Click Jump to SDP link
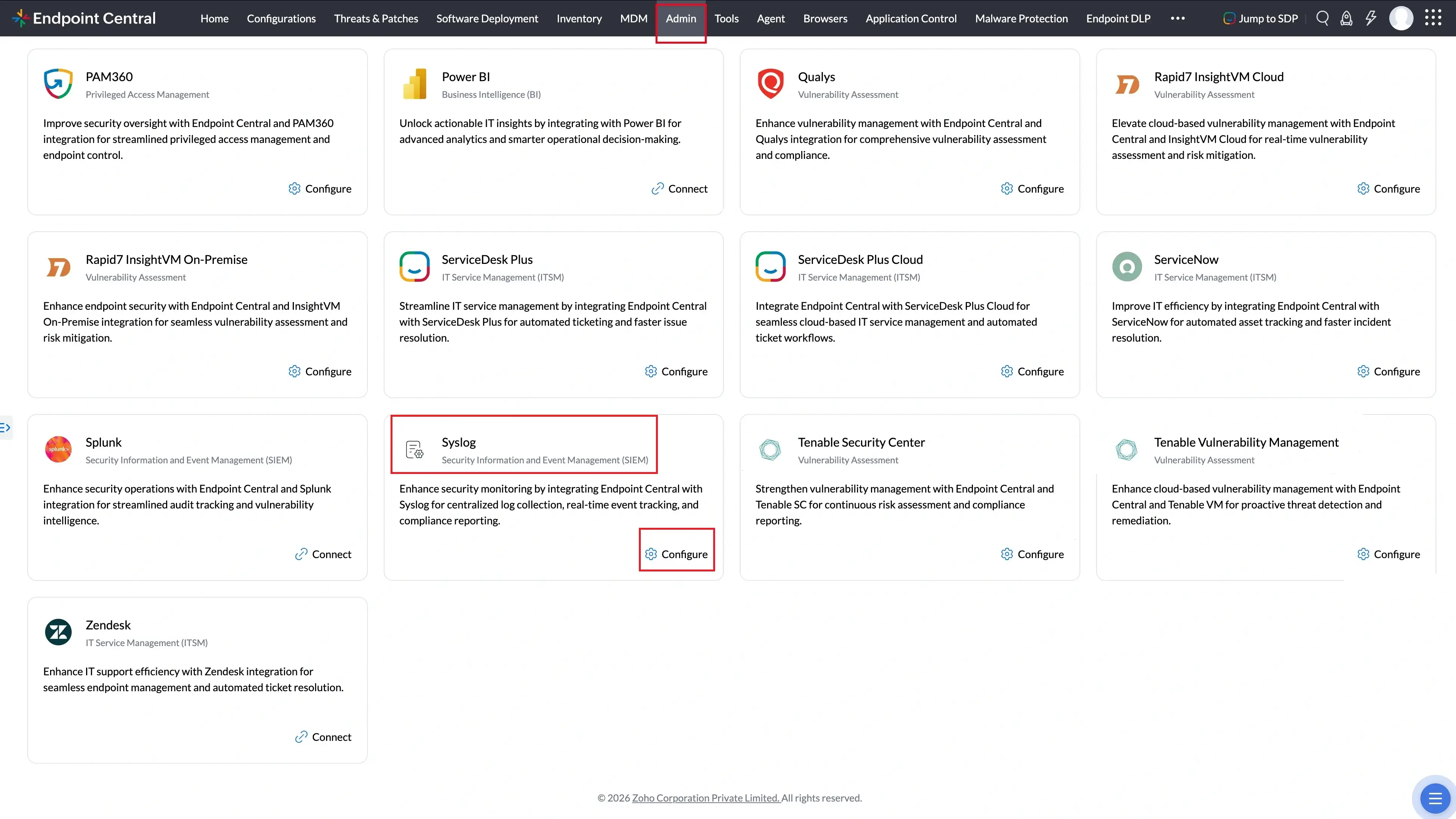This screenshot has width=1456, height=819. click(1260, 18)
